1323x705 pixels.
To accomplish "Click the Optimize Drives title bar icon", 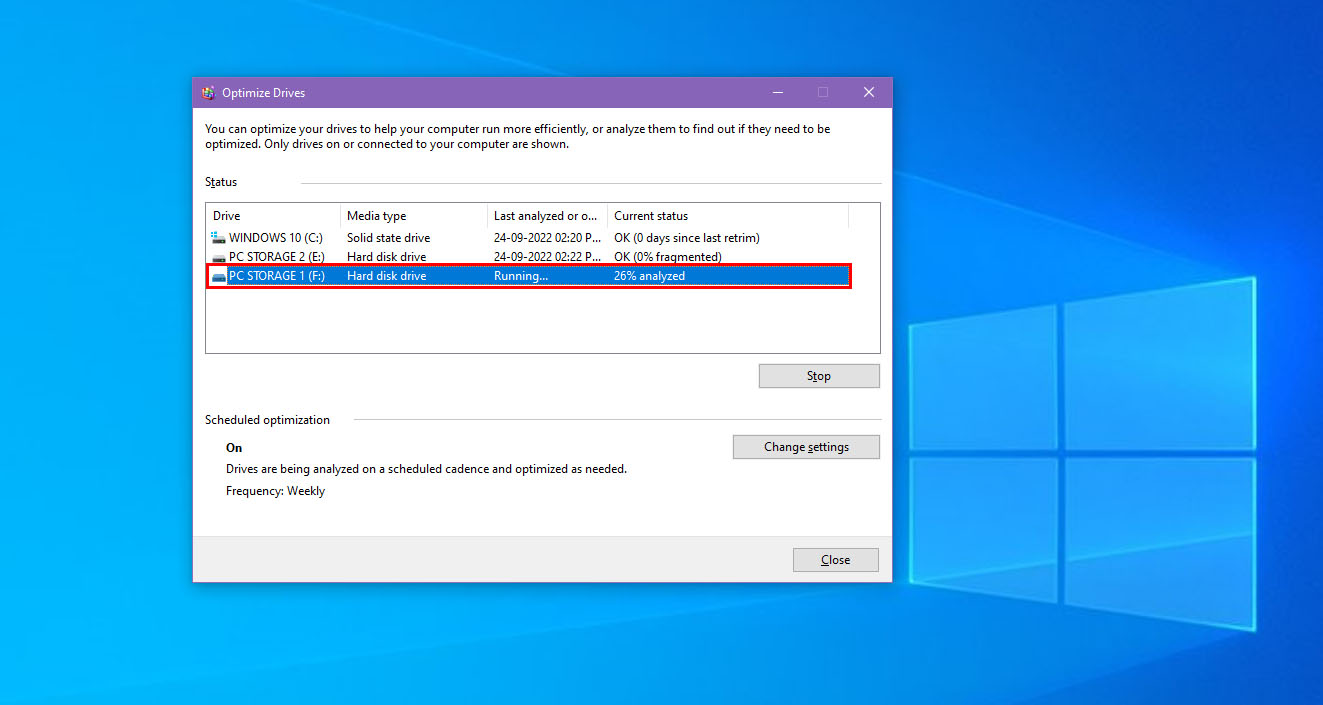I will [x=208, y=91].
